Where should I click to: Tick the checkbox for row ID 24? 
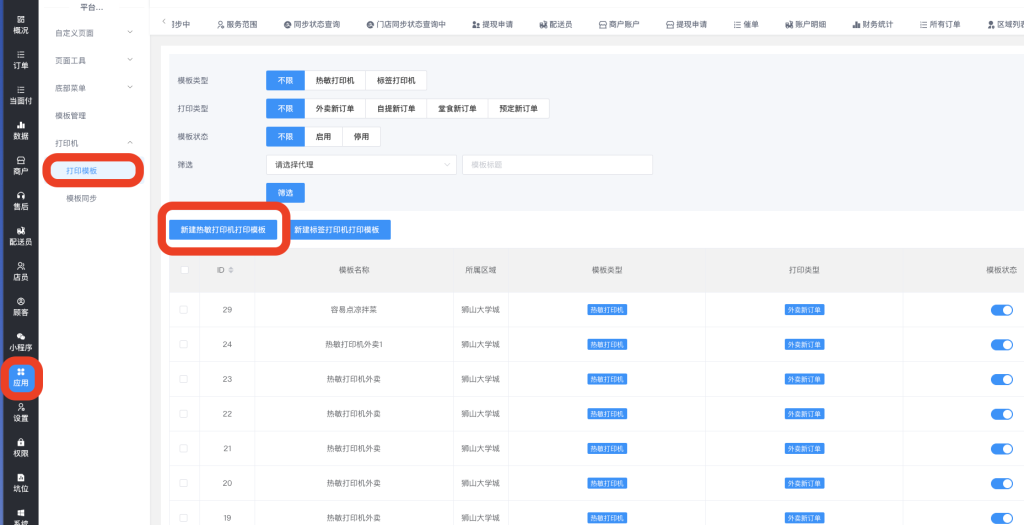[x=183, y=345]
